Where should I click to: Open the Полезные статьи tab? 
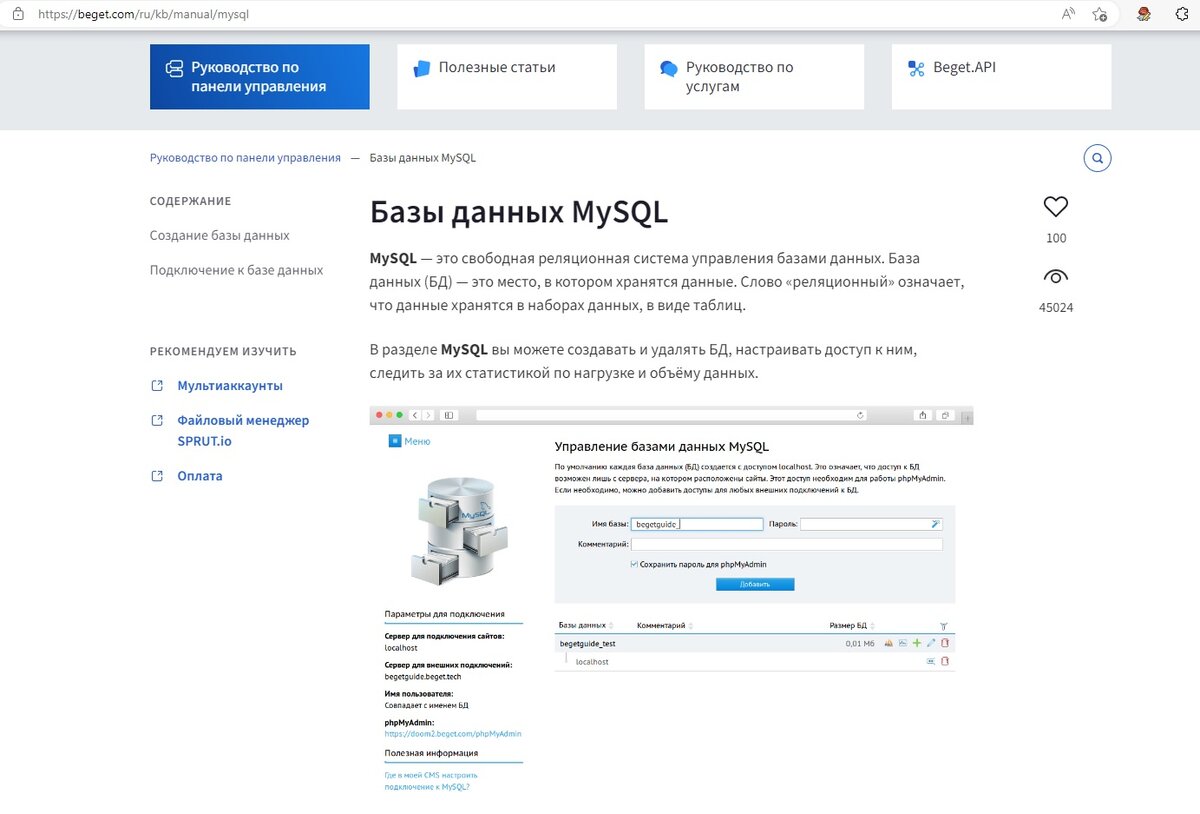pyautogui.click(x=507, y=77)
